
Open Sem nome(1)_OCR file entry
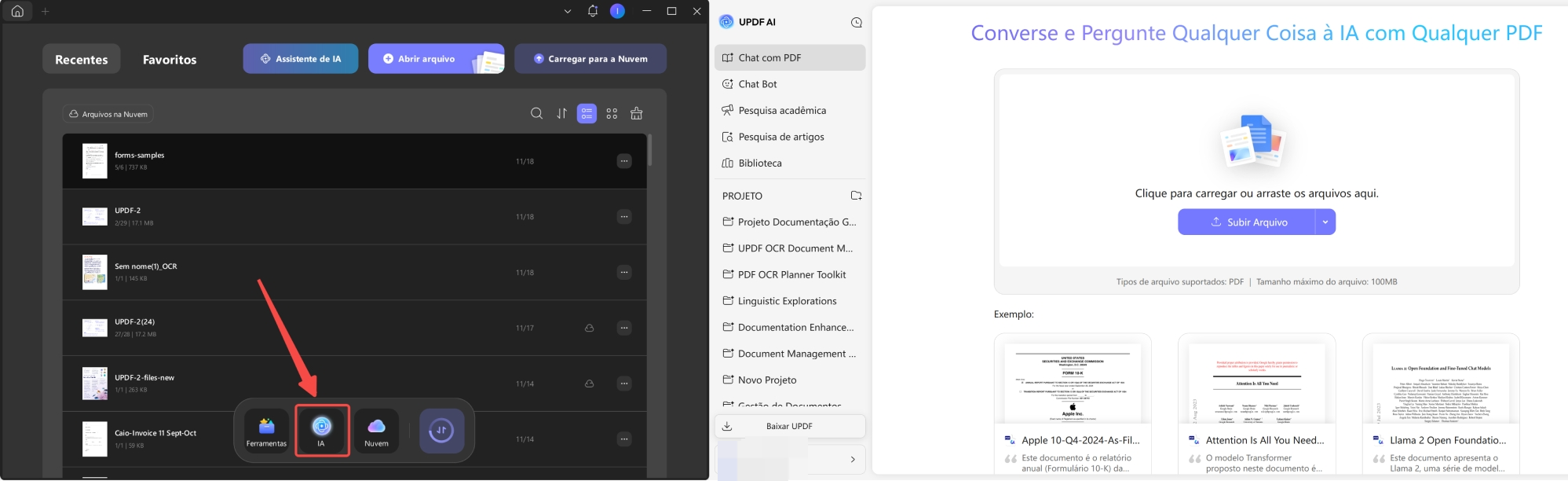coord(355,272)
